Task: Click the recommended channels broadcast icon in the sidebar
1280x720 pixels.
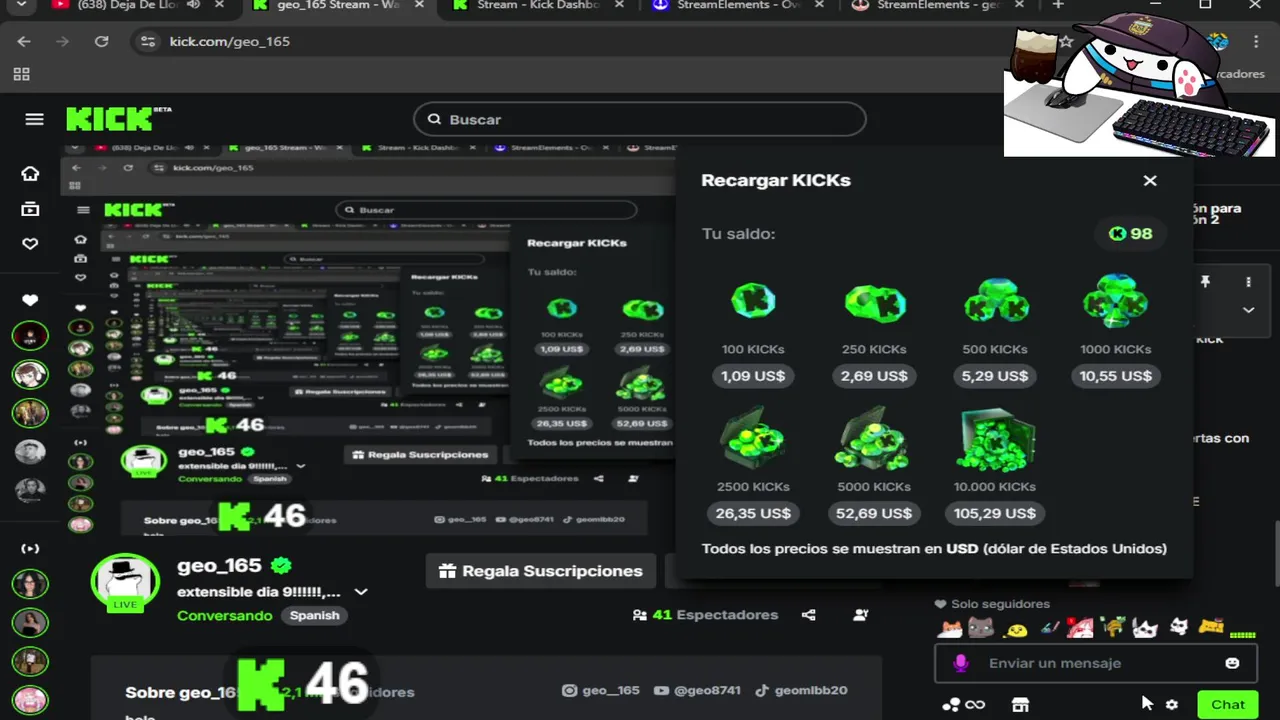Action: (x=30, y=548)
